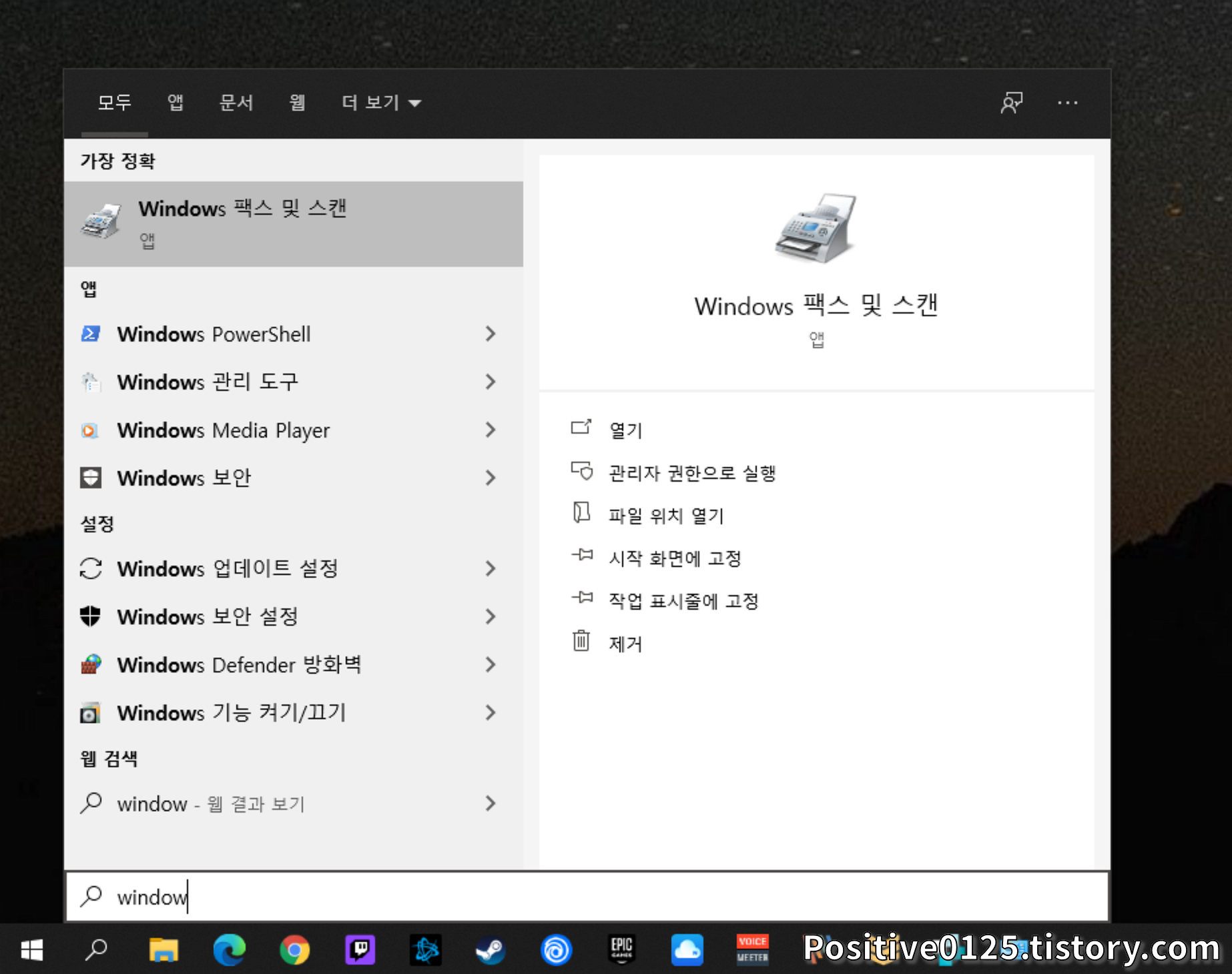Click the Windows Media Player icon
Screen dimensions: 1232x974
click(x=91, y=430)
